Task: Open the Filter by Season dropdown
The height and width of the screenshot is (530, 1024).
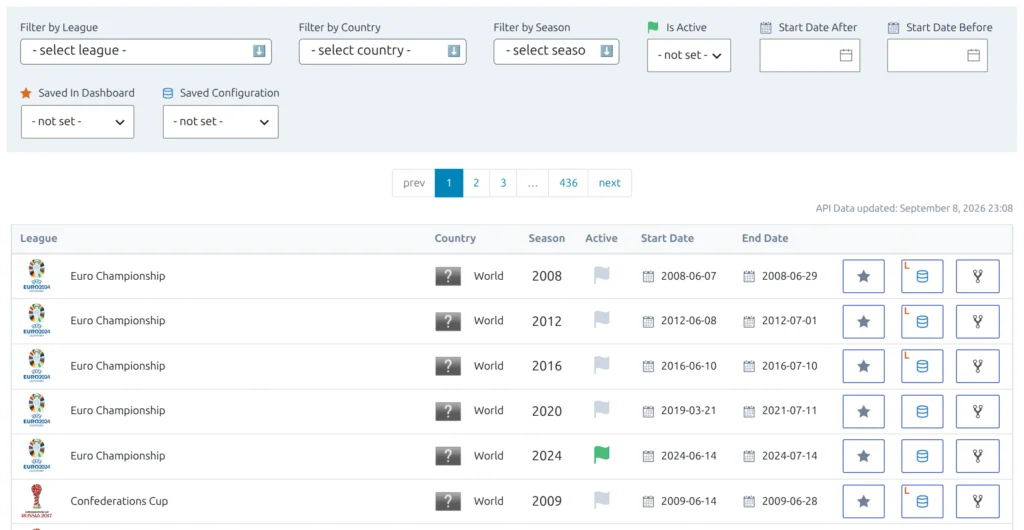Action: coord(556,51)
